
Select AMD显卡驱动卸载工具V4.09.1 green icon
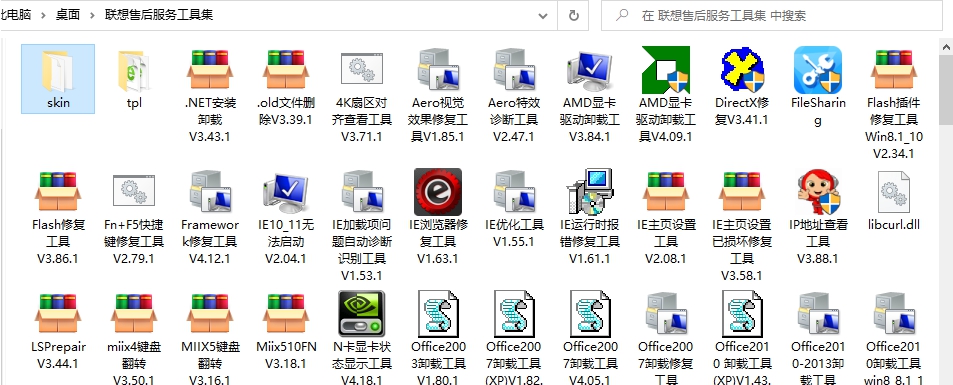(x=666, y=71)
